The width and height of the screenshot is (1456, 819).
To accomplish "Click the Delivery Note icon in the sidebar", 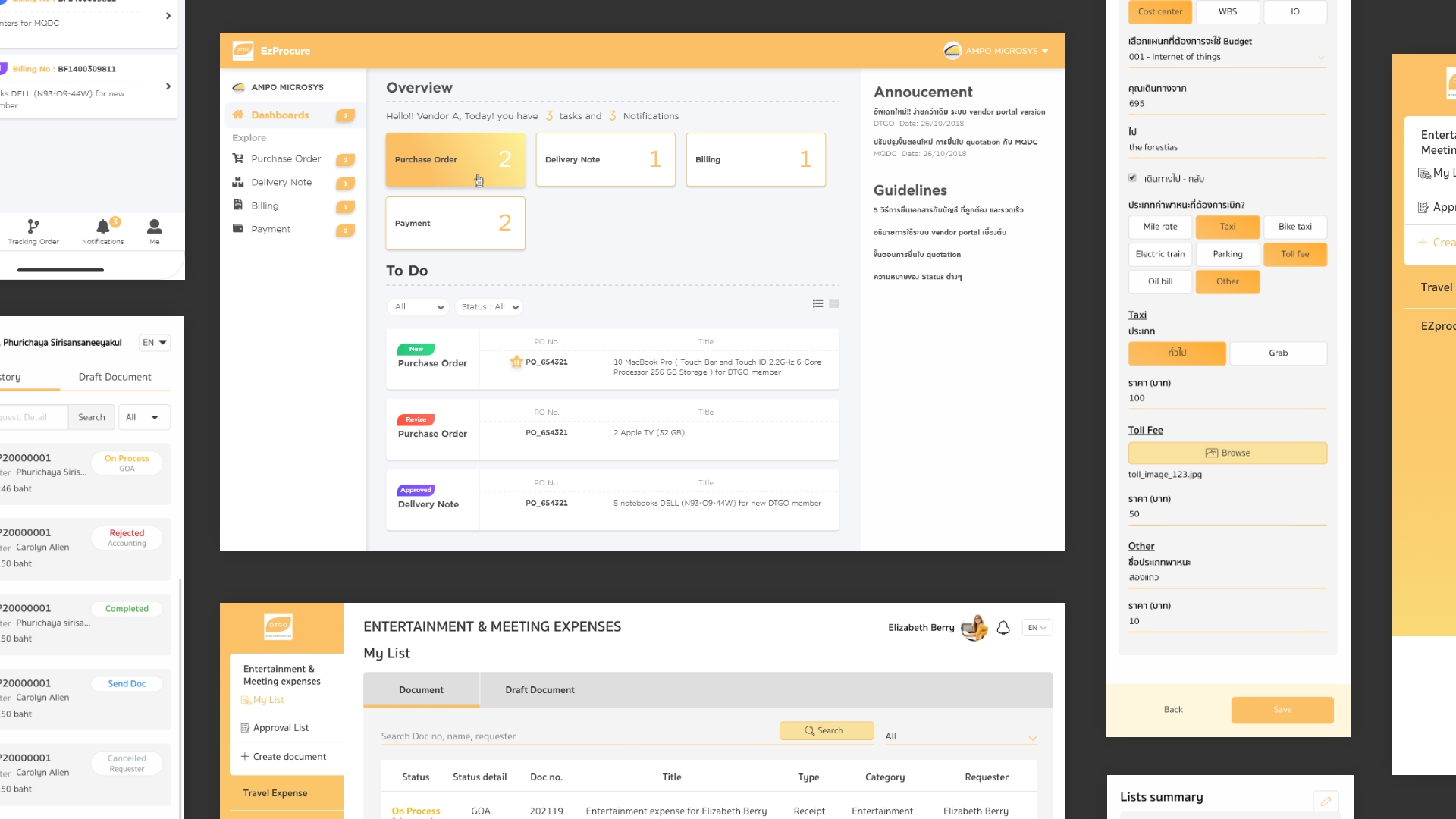I will [237, 182].
